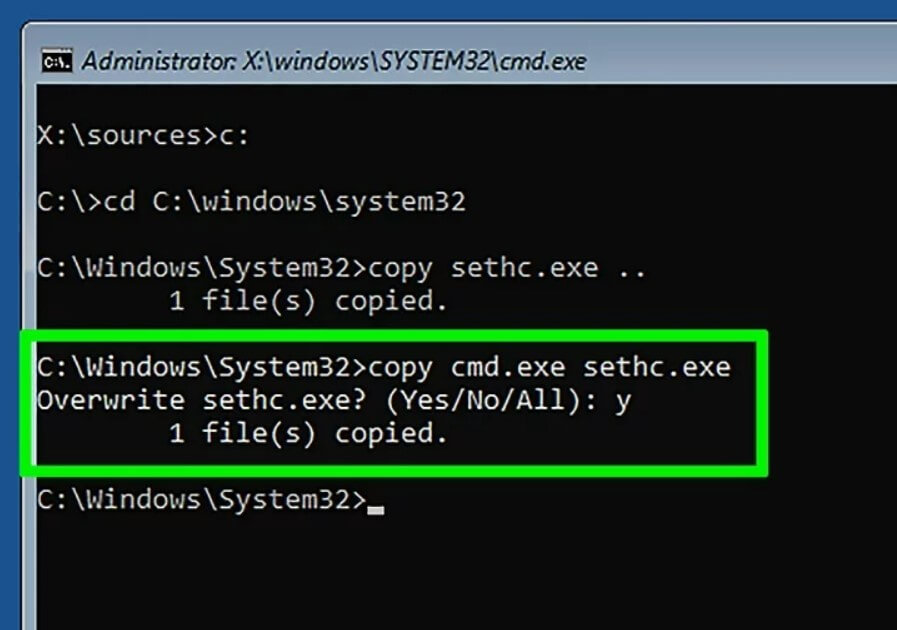Screen dimensions: 897x630
Task: Click the 'Overwrite sethc.exe?' prompt text
Action: (x=201, y=400)
